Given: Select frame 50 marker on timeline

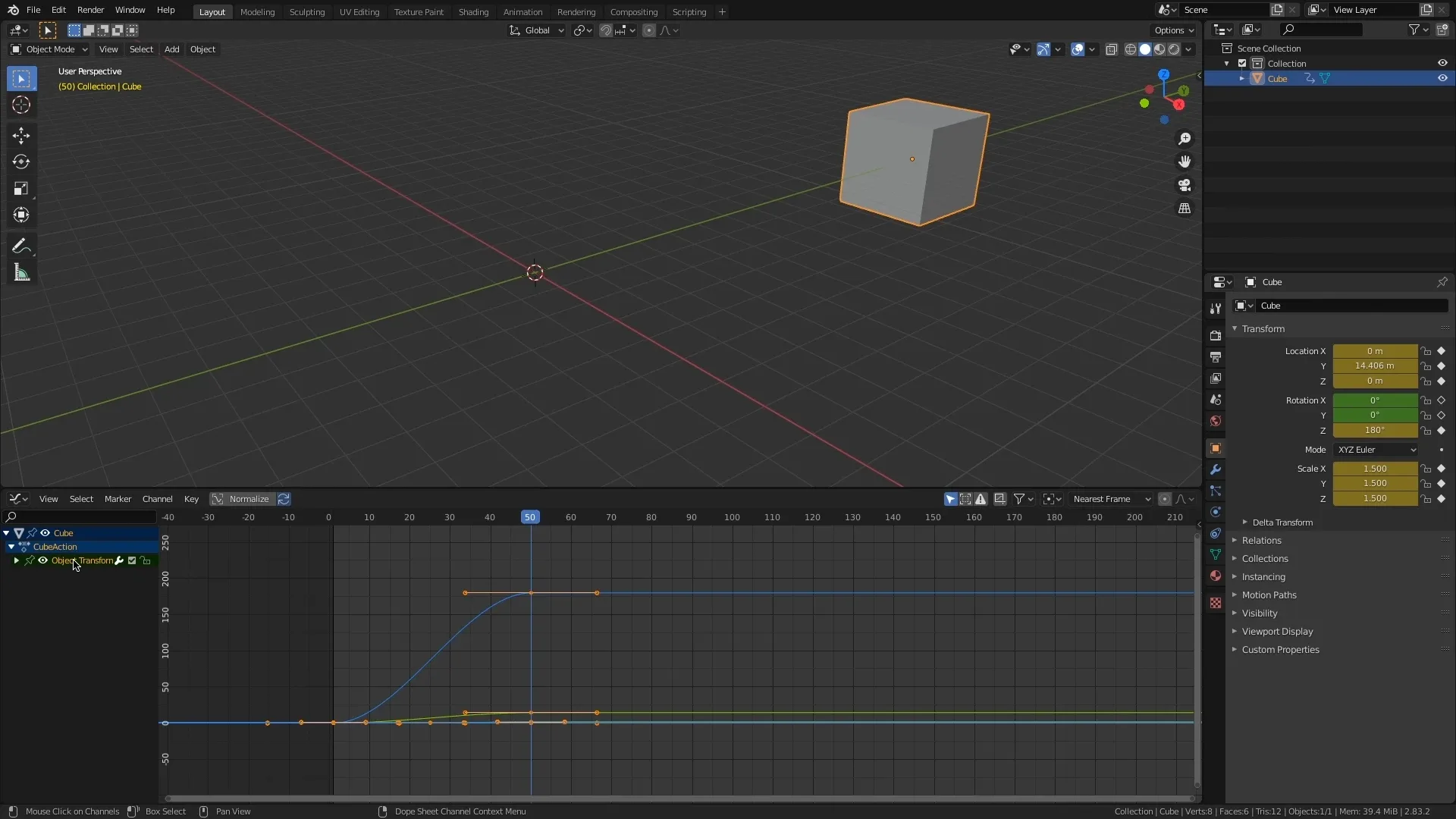Looking at the screenshot, I should click(x=530, y=517).
